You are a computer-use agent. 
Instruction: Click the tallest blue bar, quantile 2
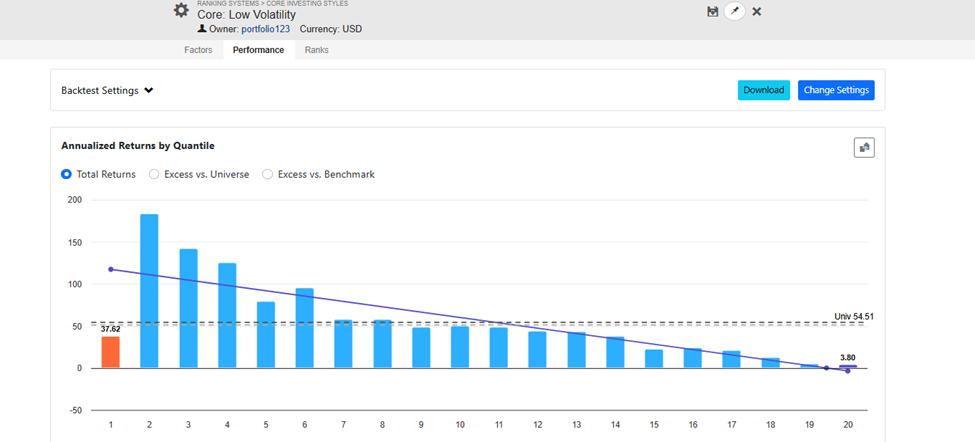tap(149, 290)
